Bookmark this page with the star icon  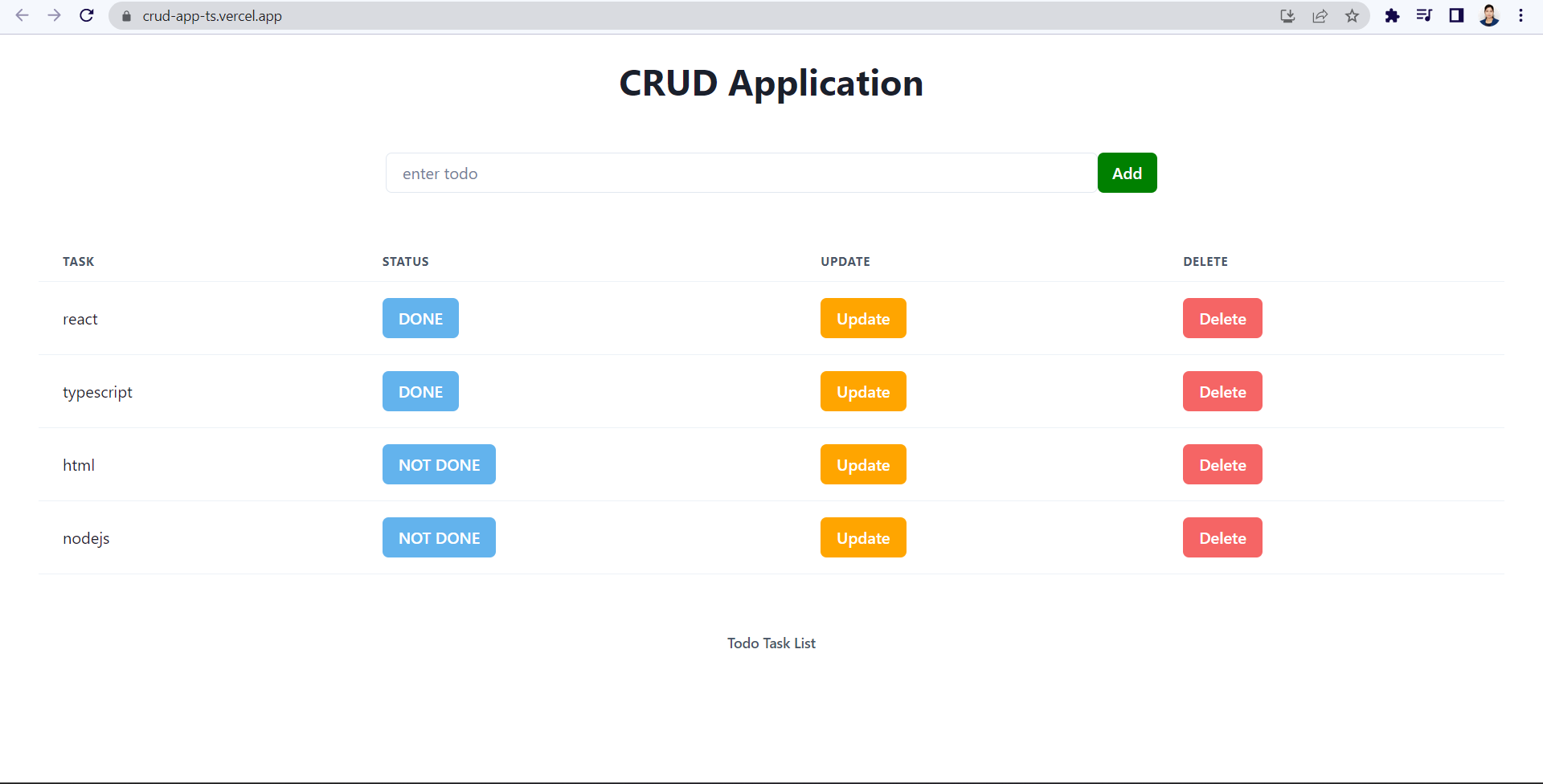[x=1353, y=16]
